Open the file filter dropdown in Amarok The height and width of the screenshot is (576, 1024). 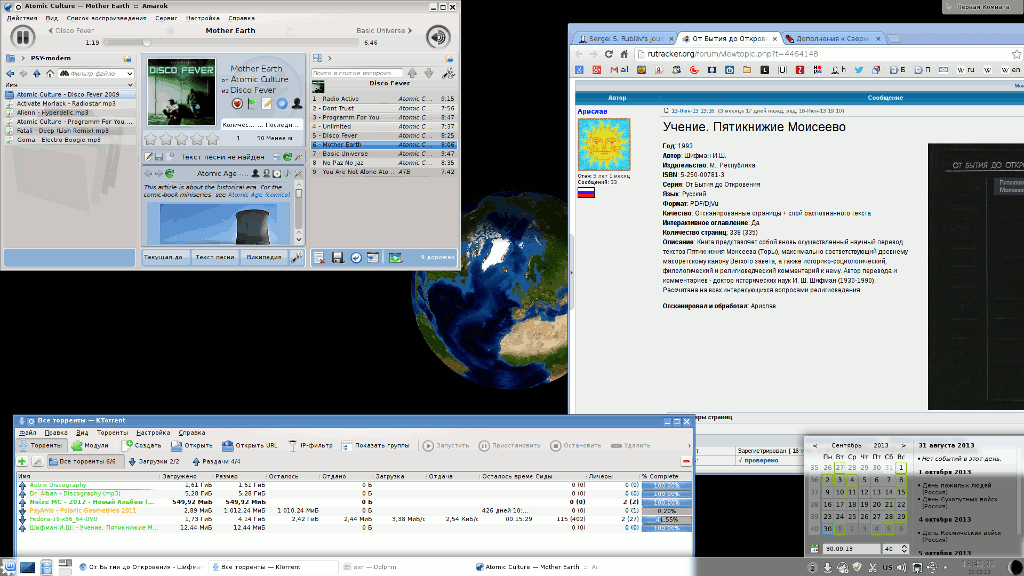(x=129, y=74)
